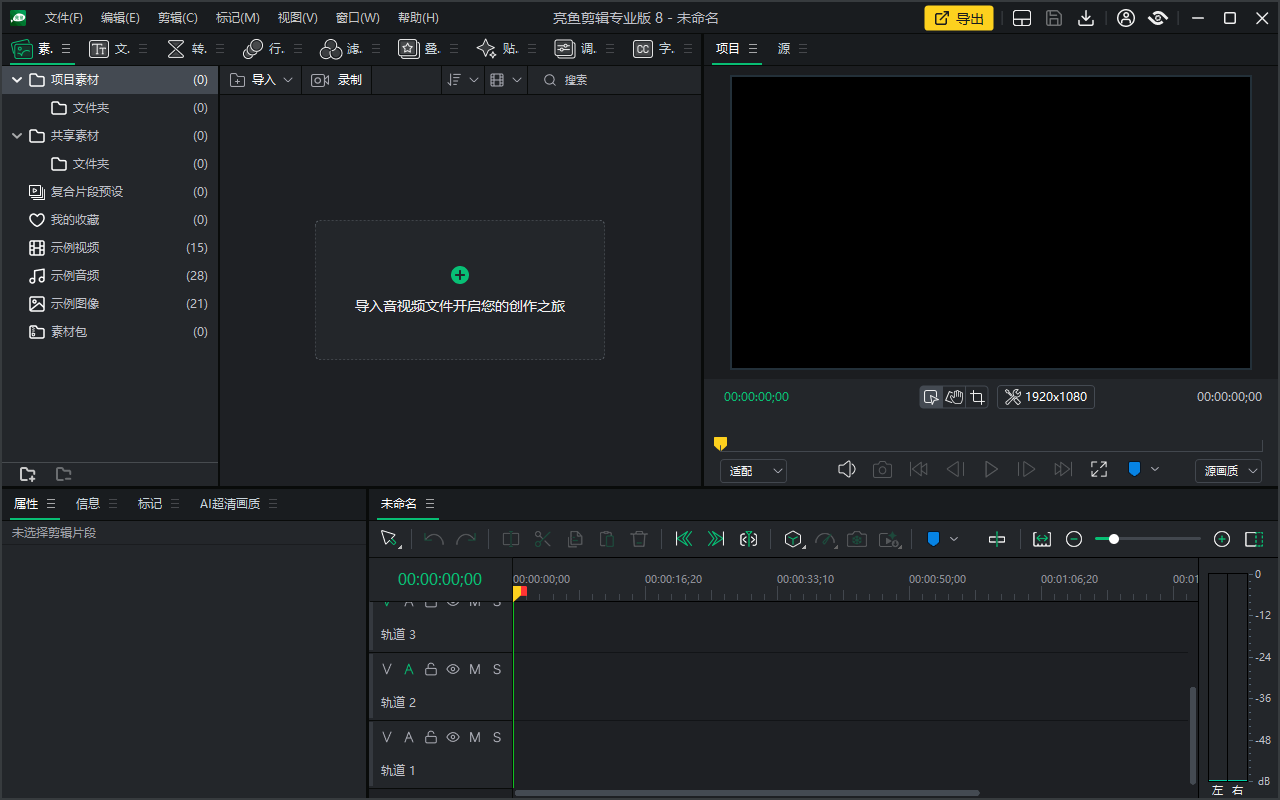Image resolution: width=1280 pixels, height=800 pixels.
Task: Click the timeline horizontal scrollbar
Action: (x=746, y=793)
